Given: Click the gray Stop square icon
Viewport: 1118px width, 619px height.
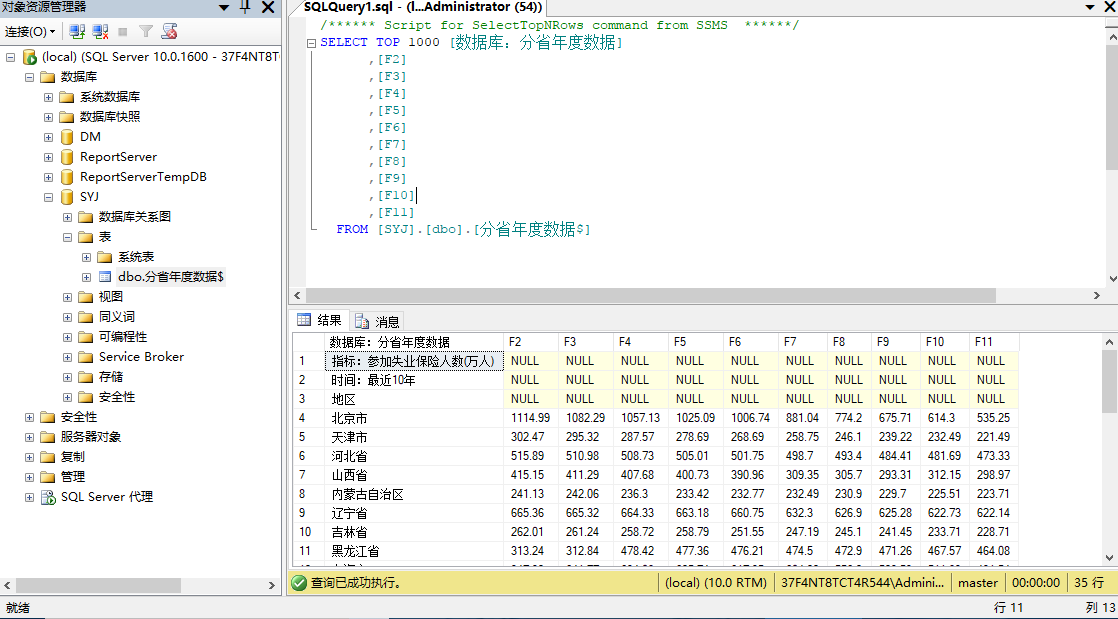Looking at the screenshot, I should click(x=123, y=31).
